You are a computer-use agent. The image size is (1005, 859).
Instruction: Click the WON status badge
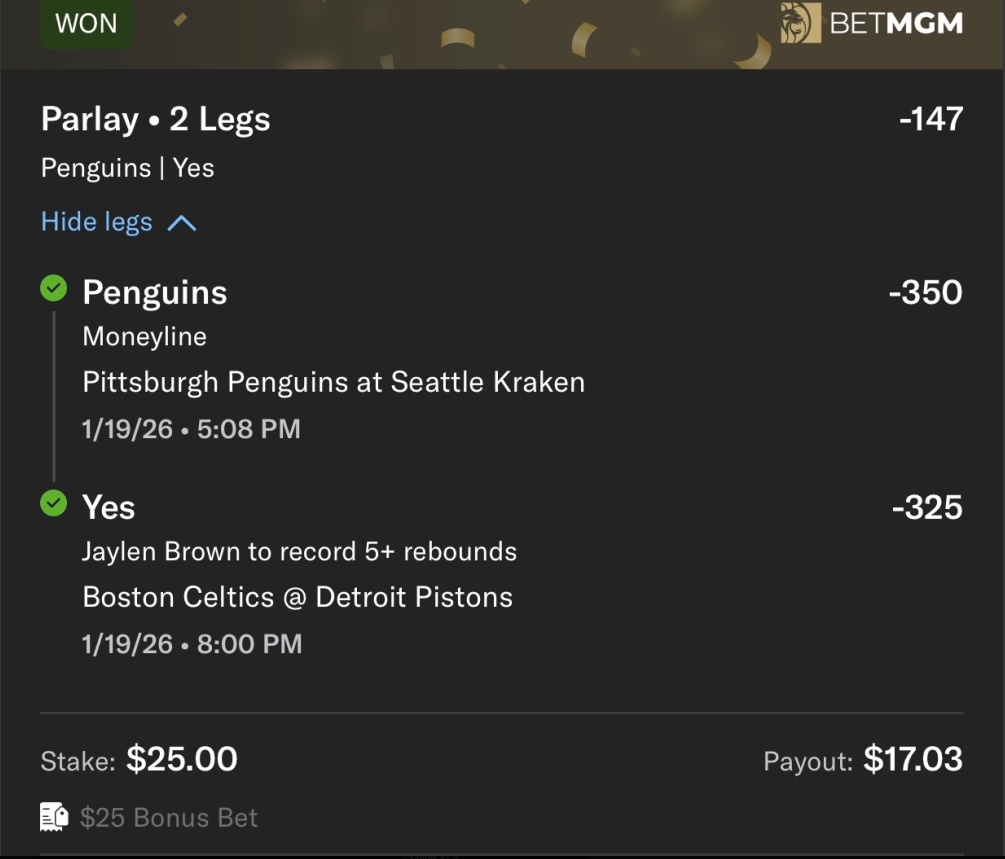[x=86, y=23]
